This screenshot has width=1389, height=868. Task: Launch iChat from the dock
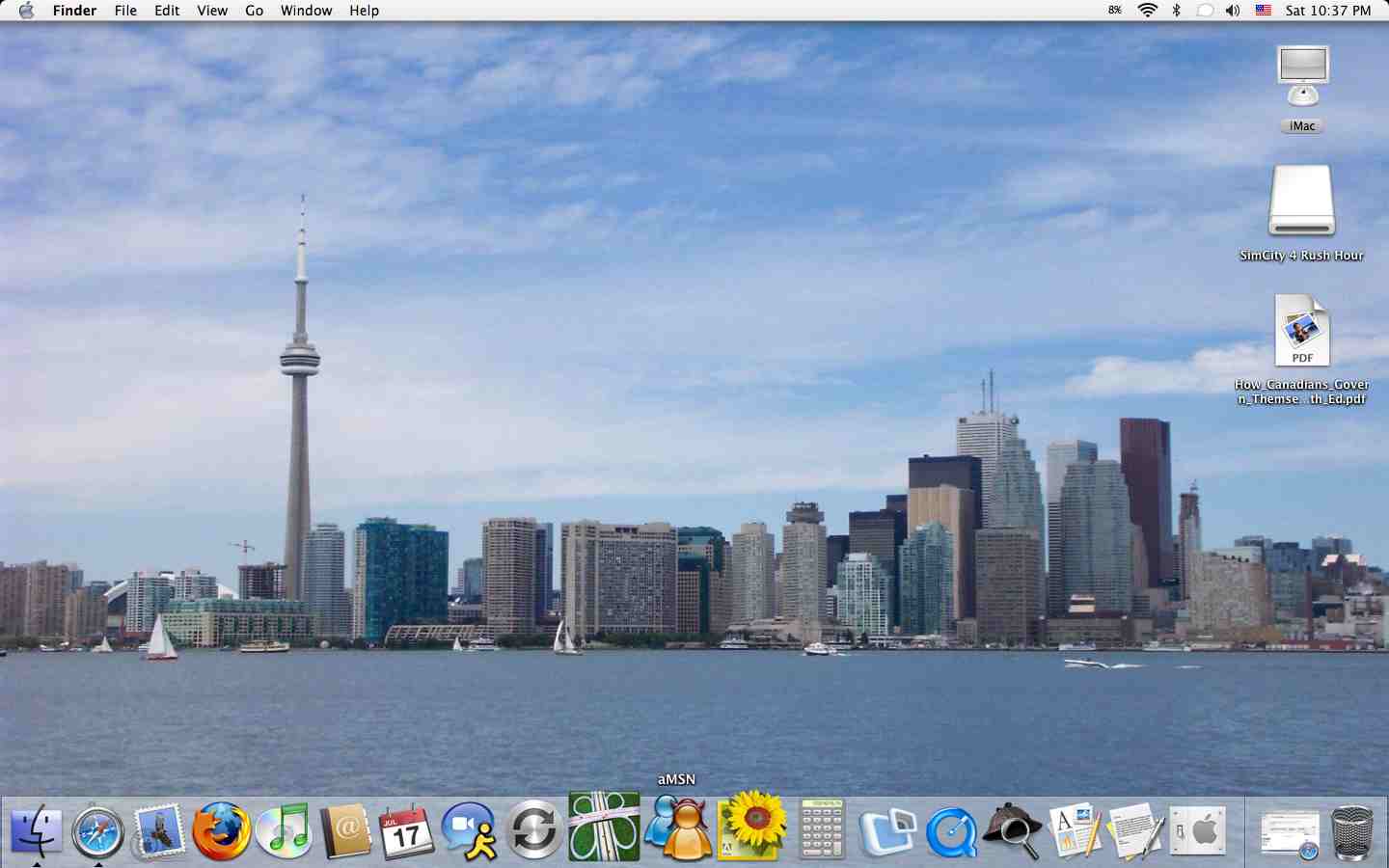pyautogui.click(x=470, y=831)
